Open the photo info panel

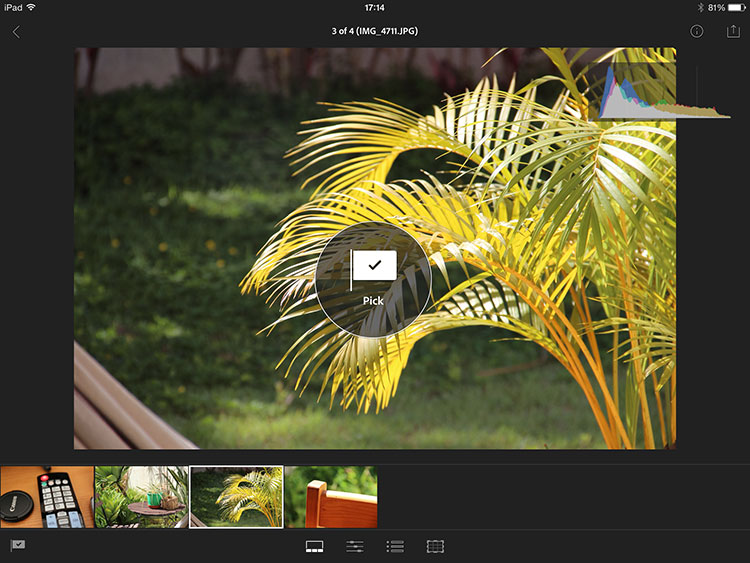[697, 32]
